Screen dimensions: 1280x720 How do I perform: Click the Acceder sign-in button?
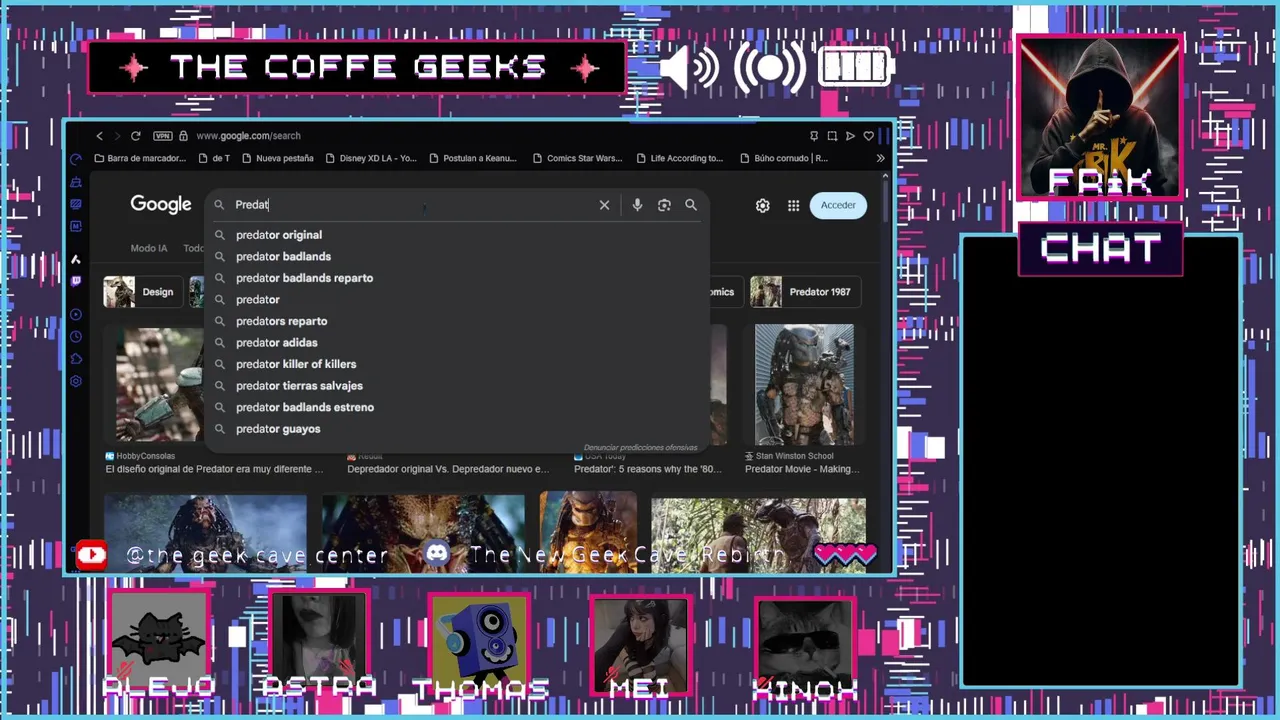point(838,205)
